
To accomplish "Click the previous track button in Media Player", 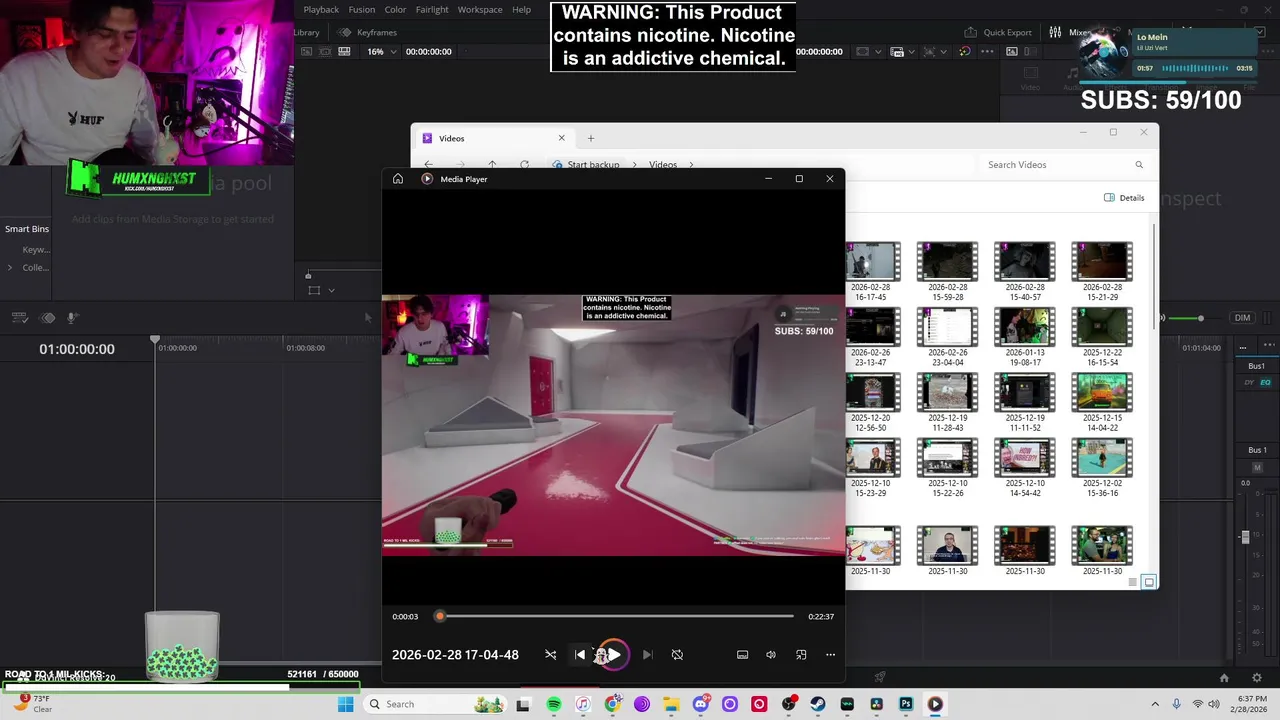I will click(580, 655).
